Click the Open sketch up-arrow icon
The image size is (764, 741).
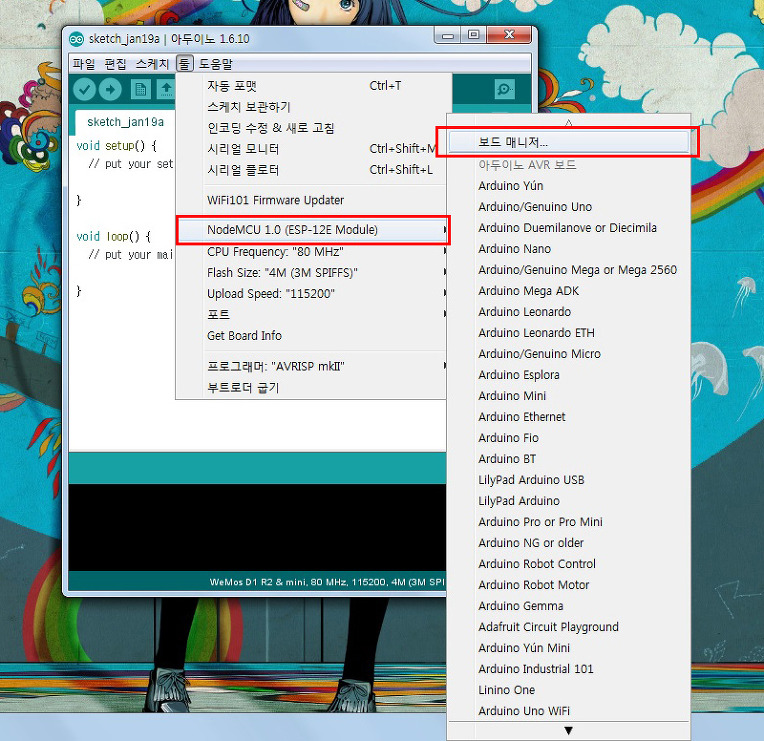(166, 90)
